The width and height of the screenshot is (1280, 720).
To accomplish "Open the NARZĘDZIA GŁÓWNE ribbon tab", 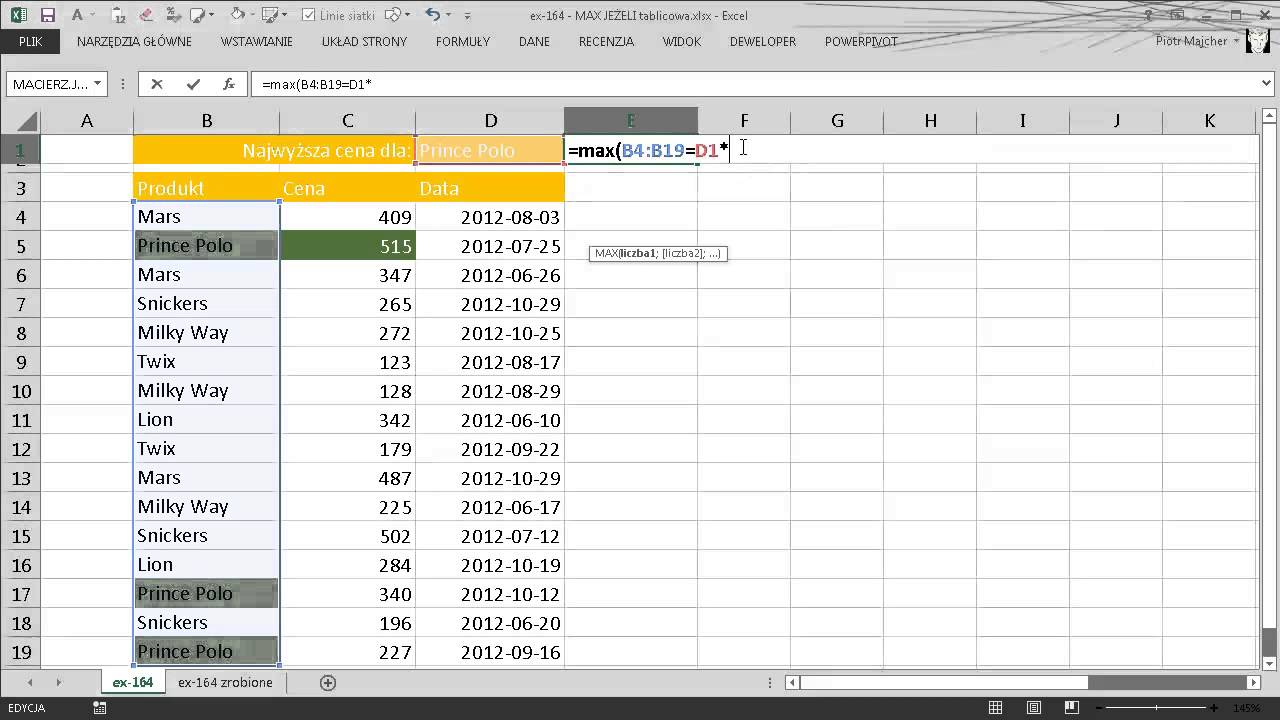I will (x=134, y=42).
